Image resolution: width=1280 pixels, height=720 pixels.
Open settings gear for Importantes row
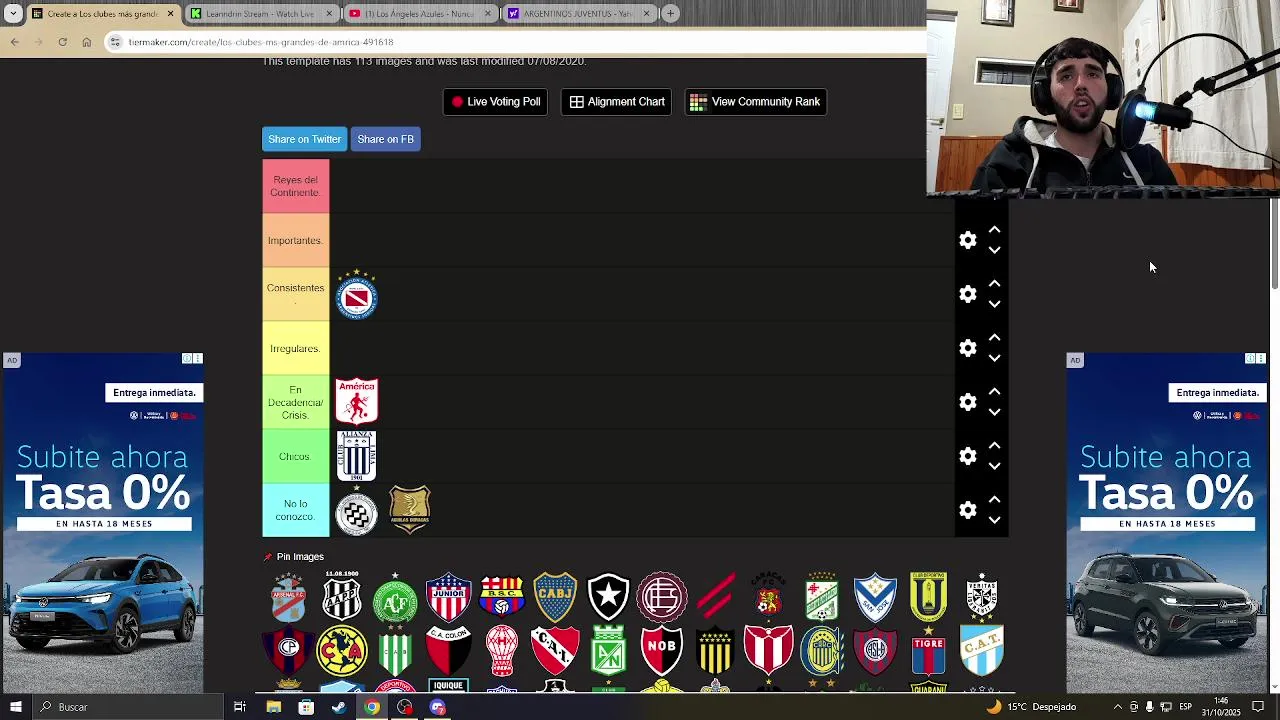point(968,240)
